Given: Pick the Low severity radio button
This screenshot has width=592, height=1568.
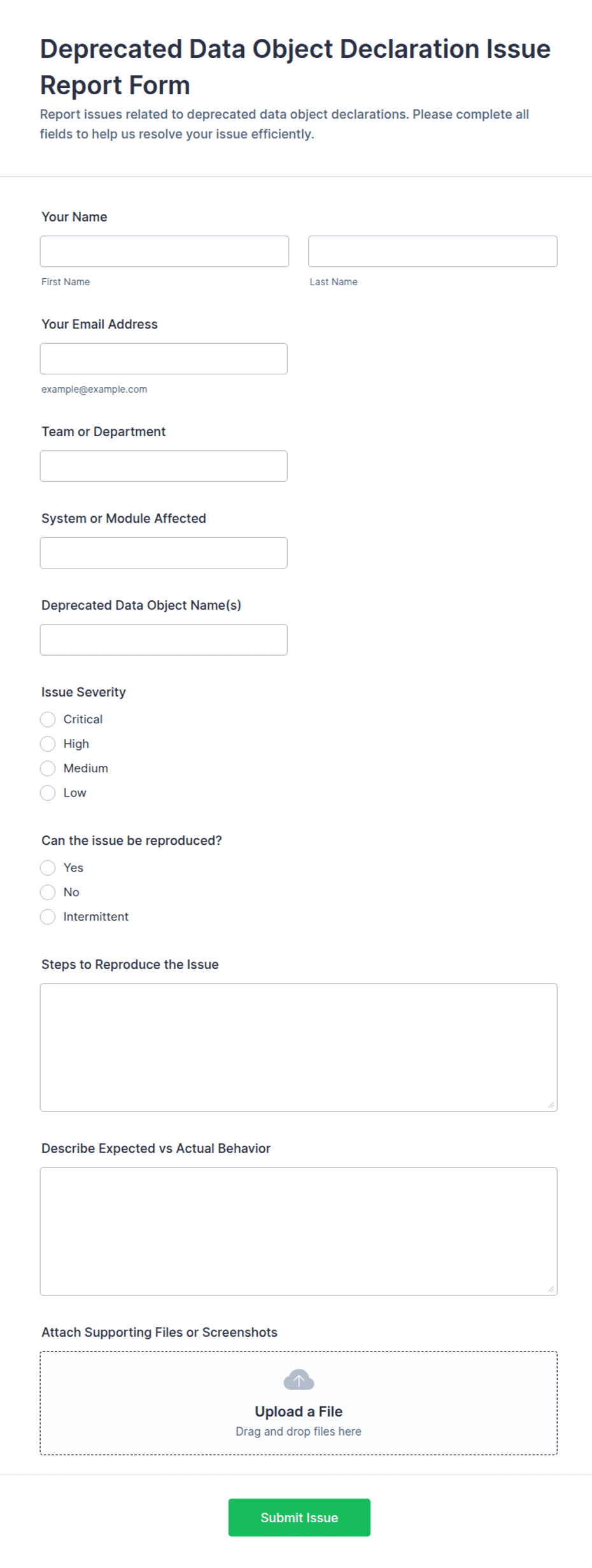Looking at the screenshot, I should click(48, 793).
